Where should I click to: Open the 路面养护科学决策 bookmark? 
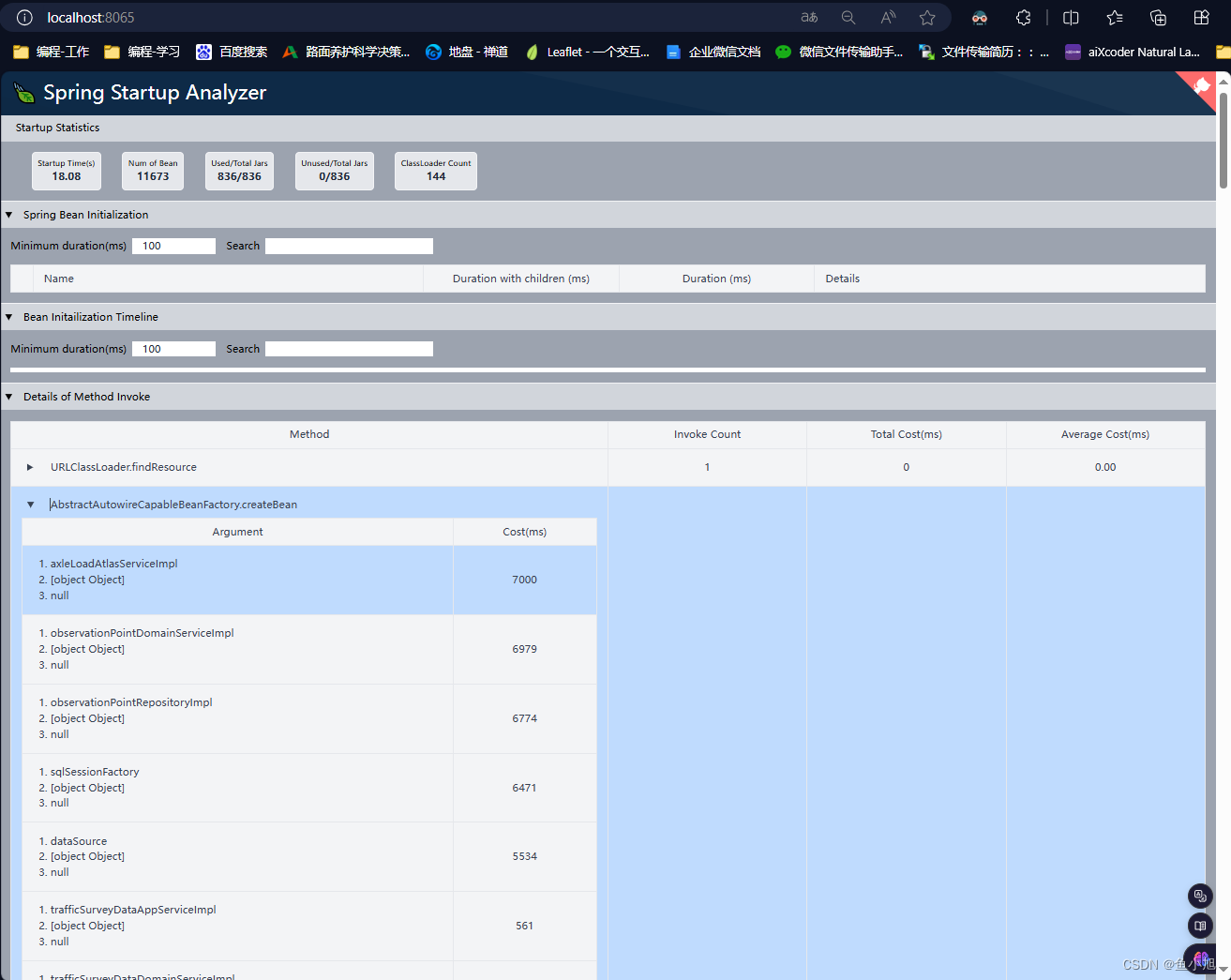pyautogui.click(x=346, y=52)
